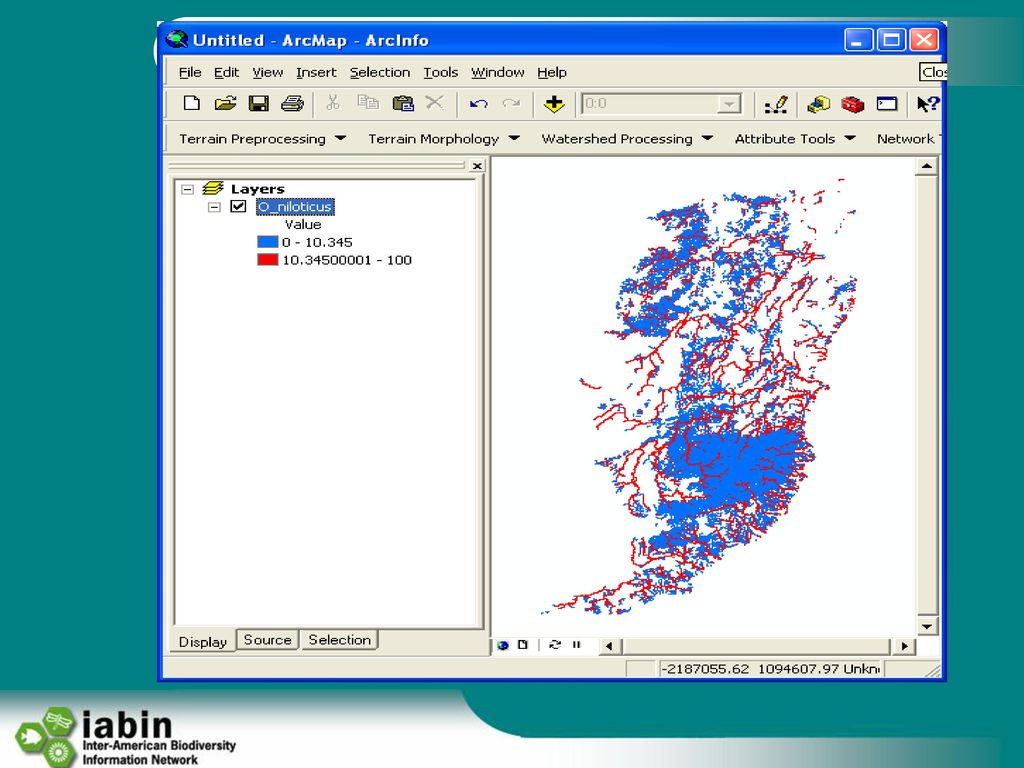Switch to the Source tab
1024x768 pixels.
(x=267, y=640)
